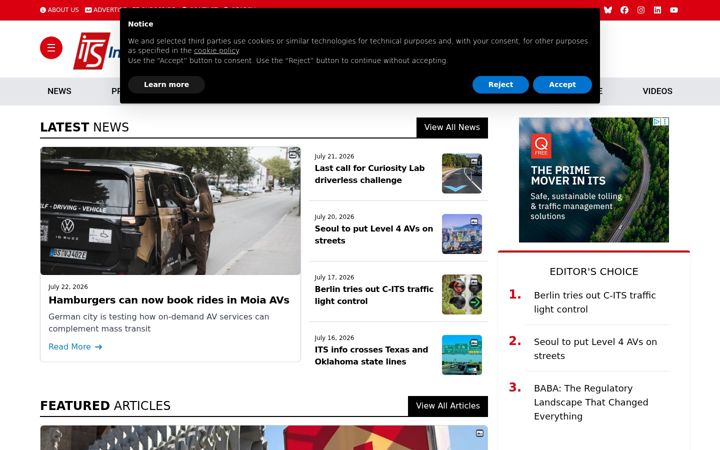Open the News menu item
This screenshot has height=450, width=720.
point(59,91)
